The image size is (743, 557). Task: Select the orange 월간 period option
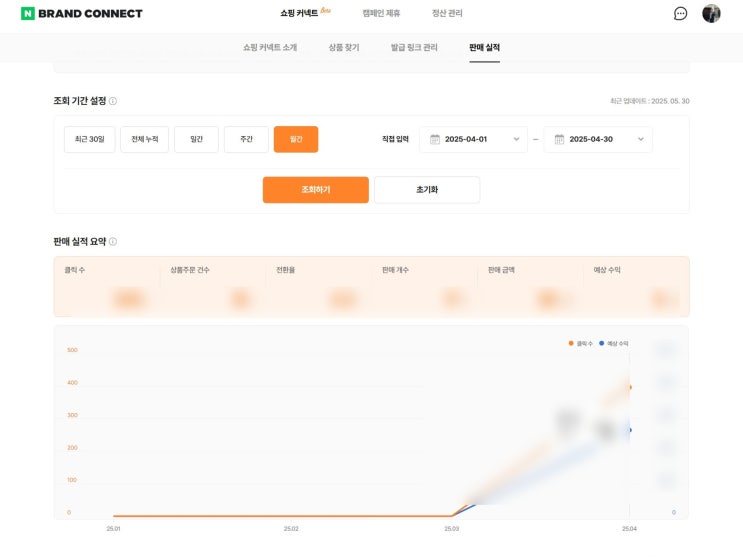coord(296,139)
